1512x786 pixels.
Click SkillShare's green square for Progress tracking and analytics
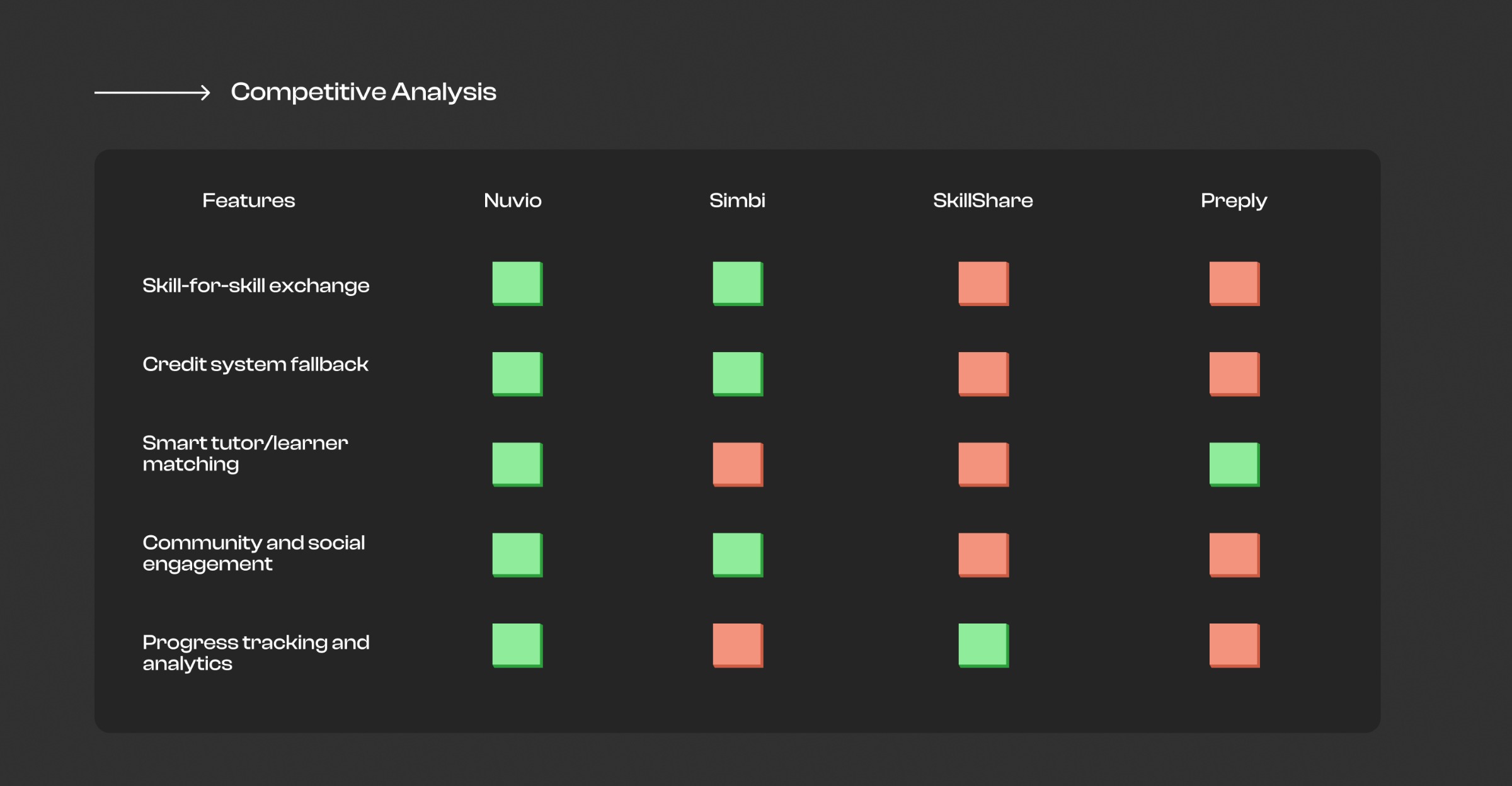(983, 646)
